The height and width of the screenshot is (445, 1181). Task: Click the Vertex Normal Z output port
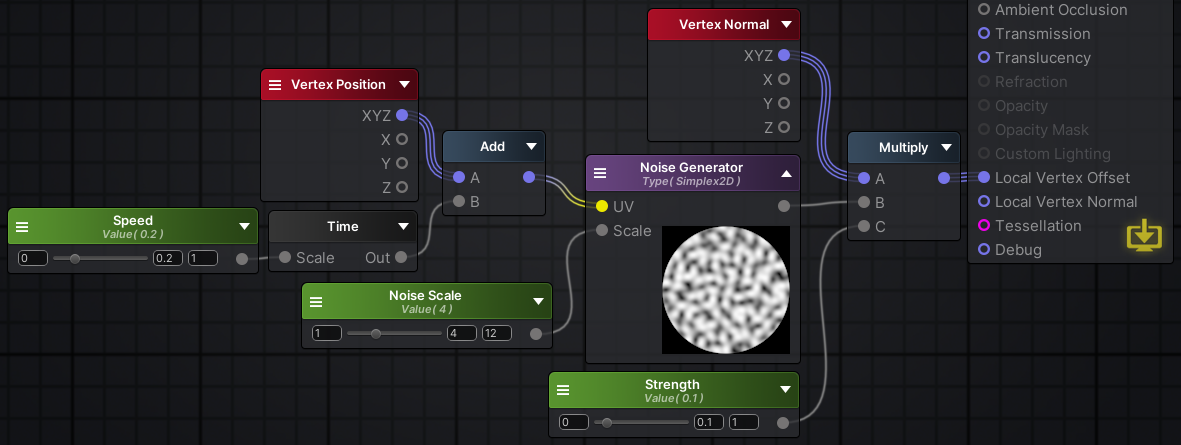pyautogui.click(x=784, y=127)
